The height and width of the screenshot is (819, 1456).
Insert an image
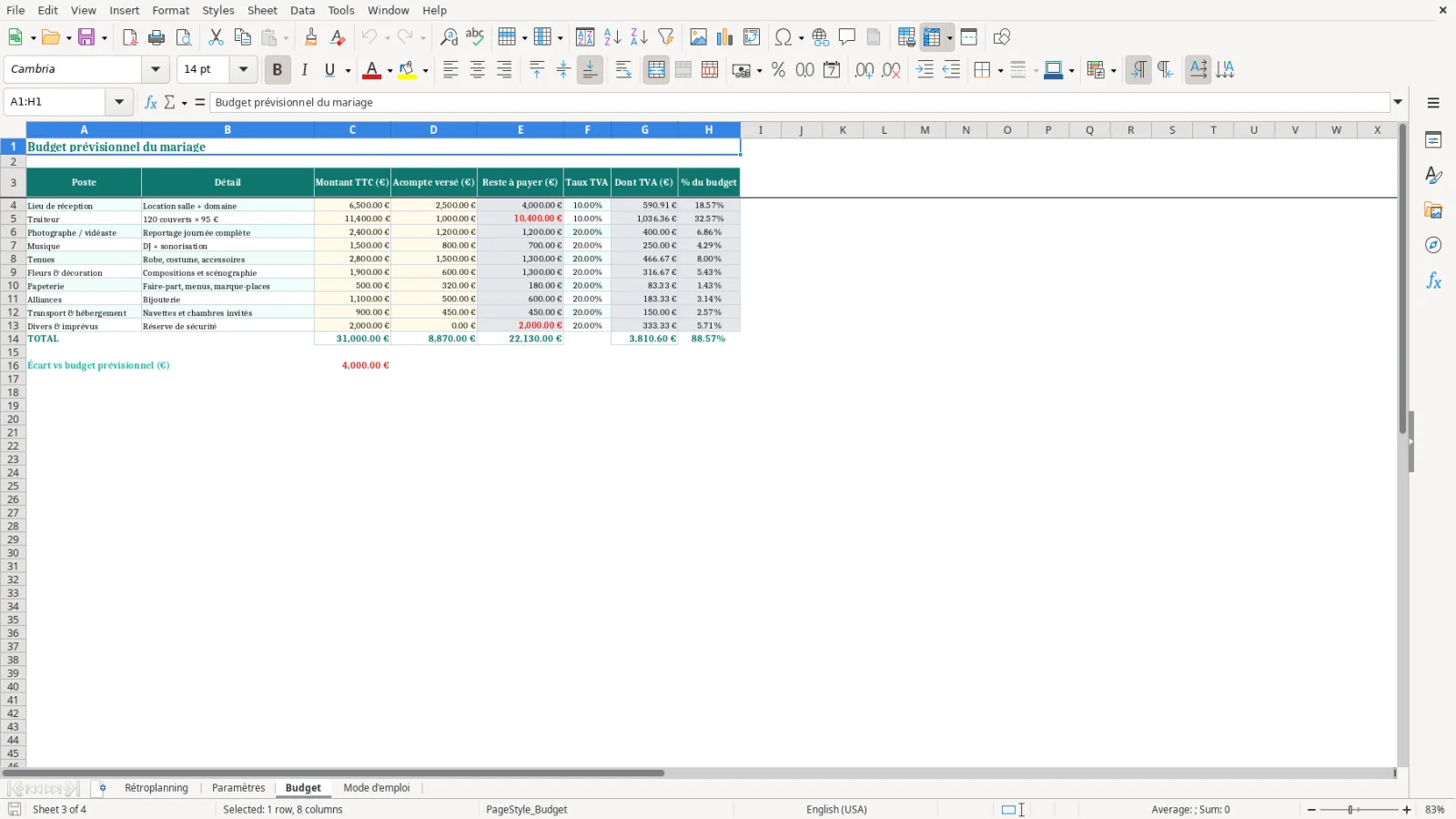698,37
